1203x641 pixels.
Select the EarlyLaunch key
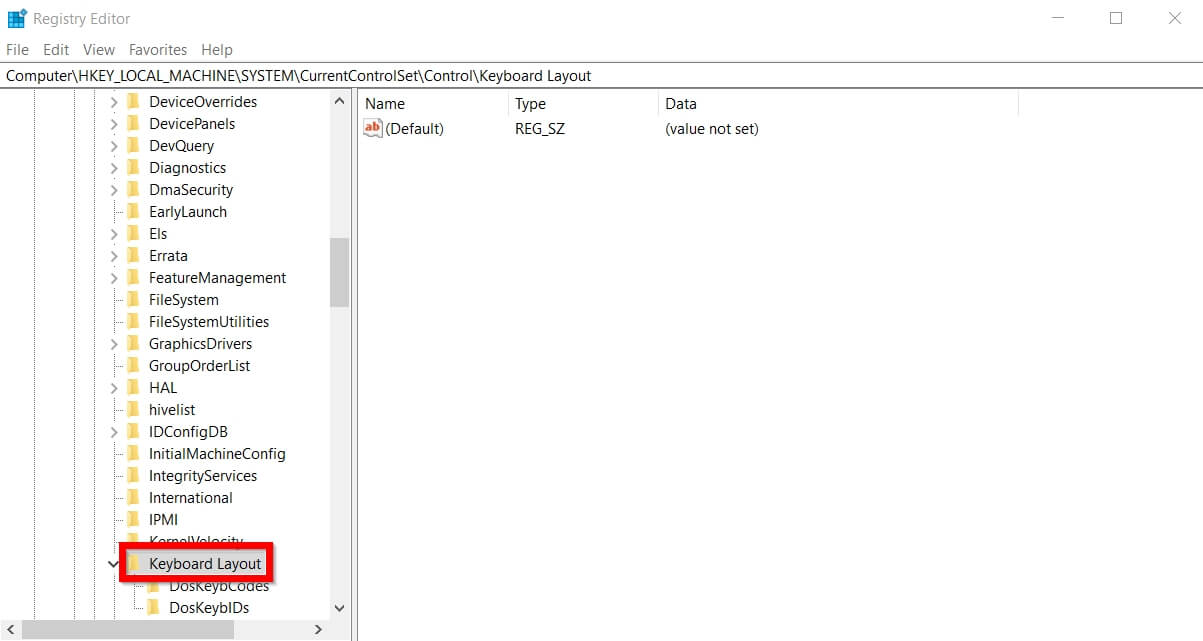click(x=188, y=211)
